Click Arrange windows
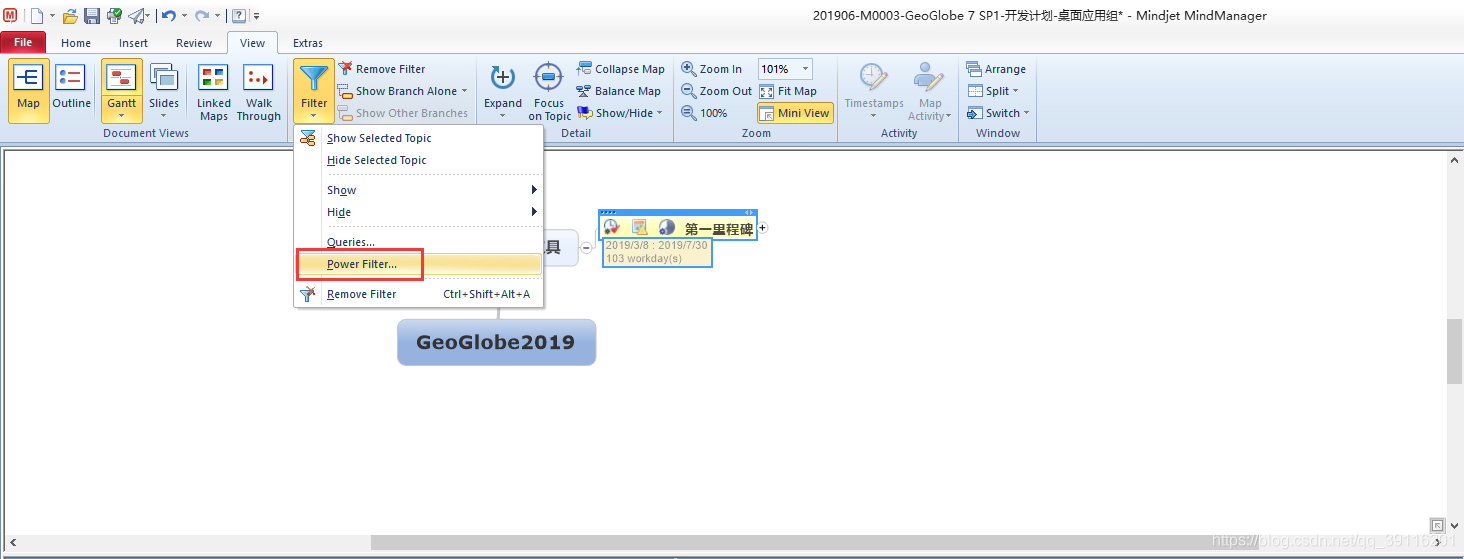Viewport: 1464px width, 559px height. click(996, 69)
